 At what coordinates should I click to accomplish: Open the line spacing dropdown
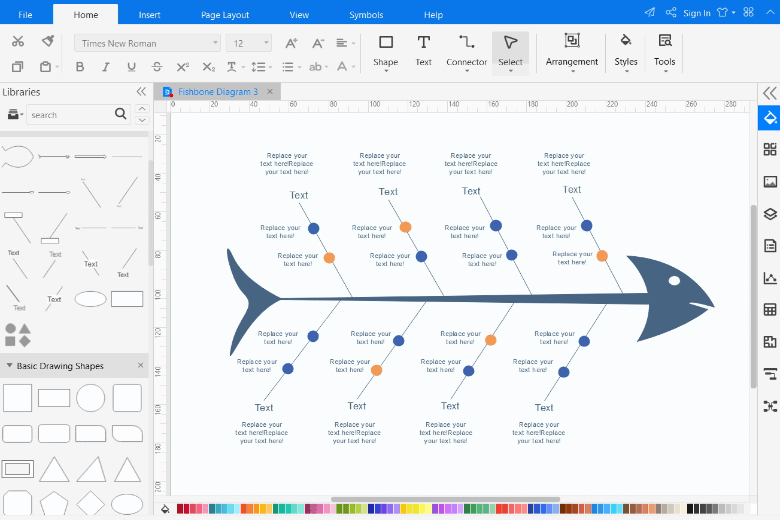pos(261,67)
